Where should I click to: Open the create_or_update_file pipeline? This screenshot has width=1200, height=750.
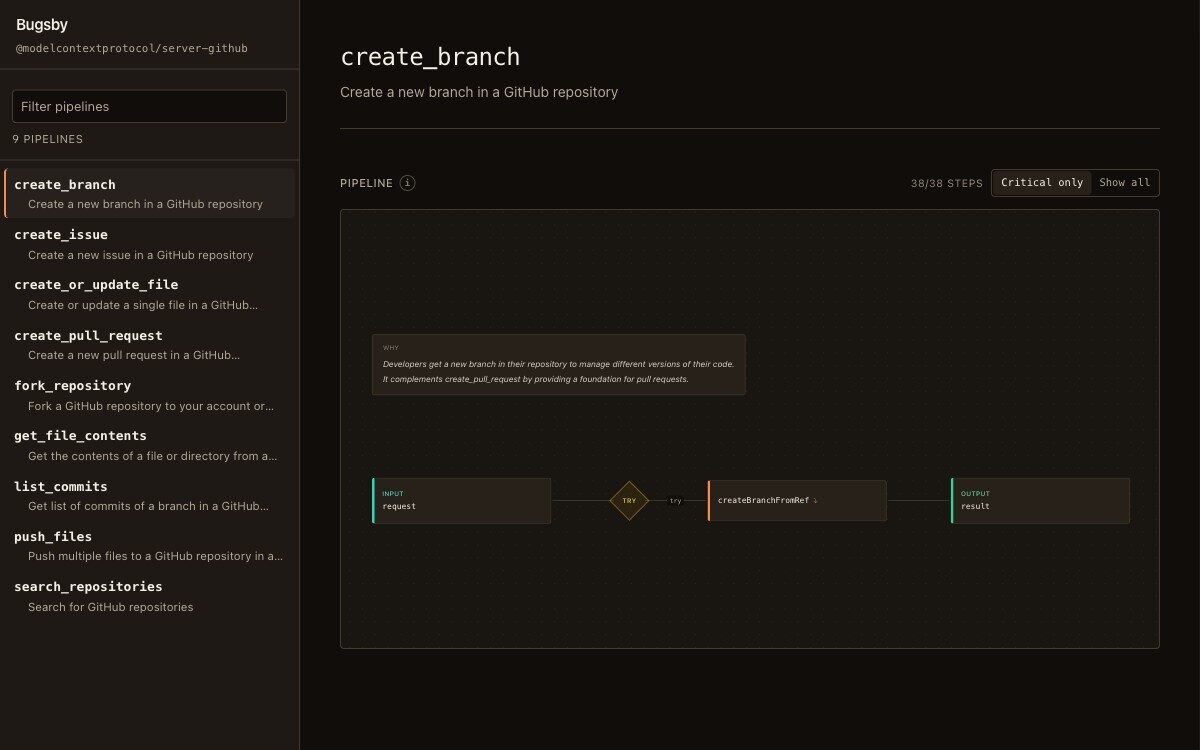tap(150, 294)
